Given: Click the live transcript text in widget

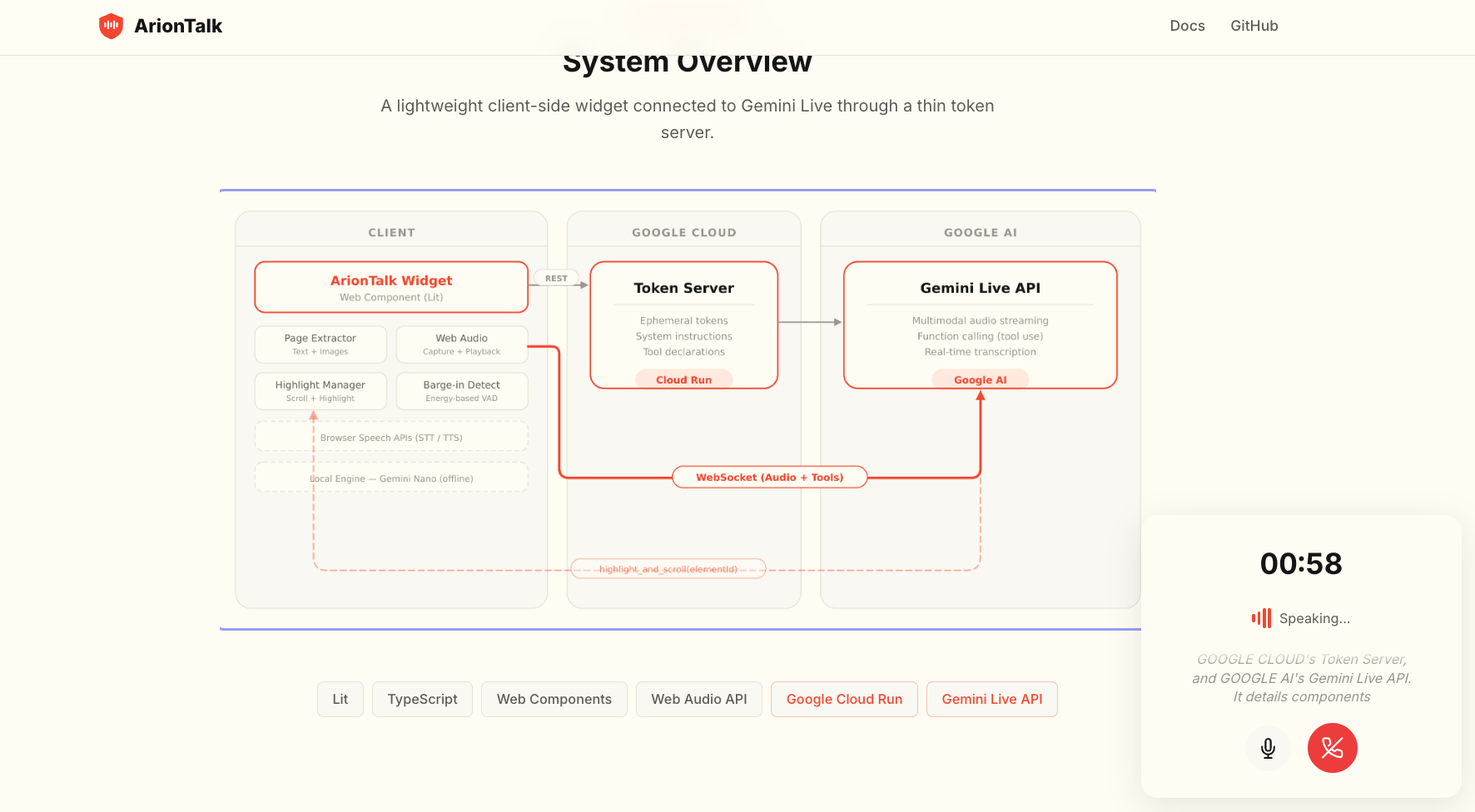Looking at the screenshot, I should click(x=1302, y=678).
